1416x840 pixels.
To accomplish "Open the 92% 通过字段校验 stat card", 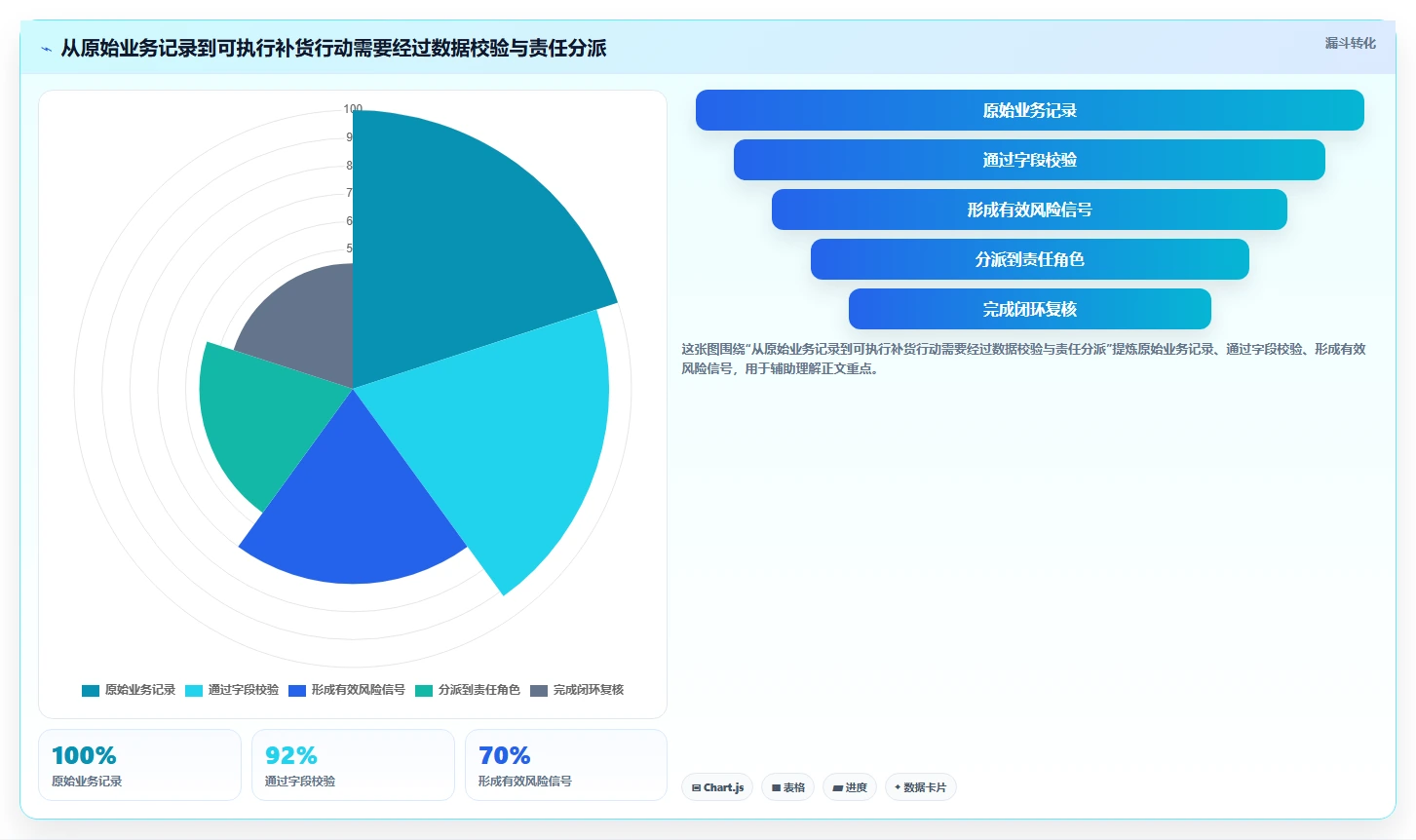I will (x=353, y=765).
